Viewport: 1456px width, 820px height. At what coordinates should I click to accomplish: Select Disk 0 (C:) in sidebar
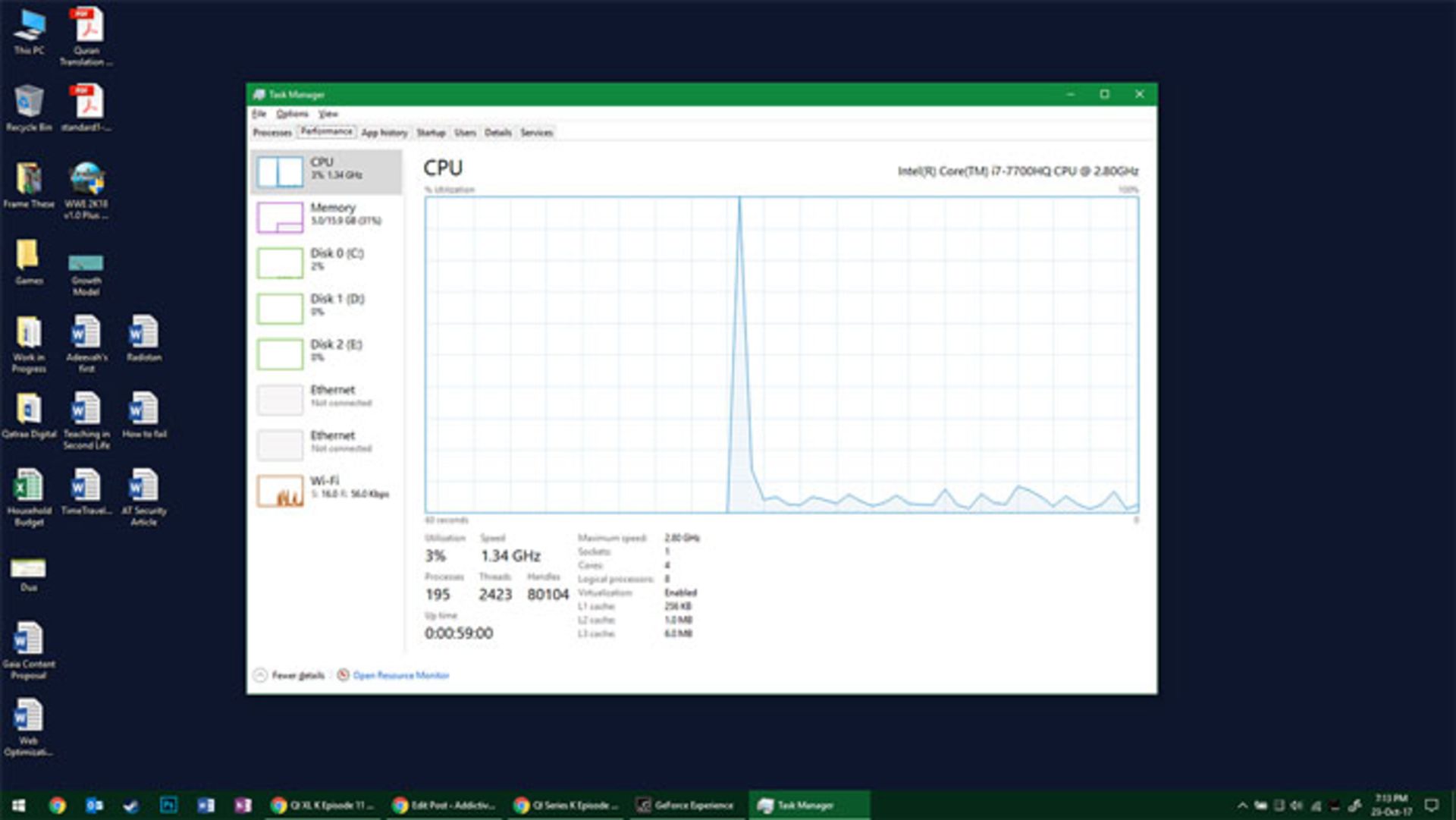[x=326, y=262]
